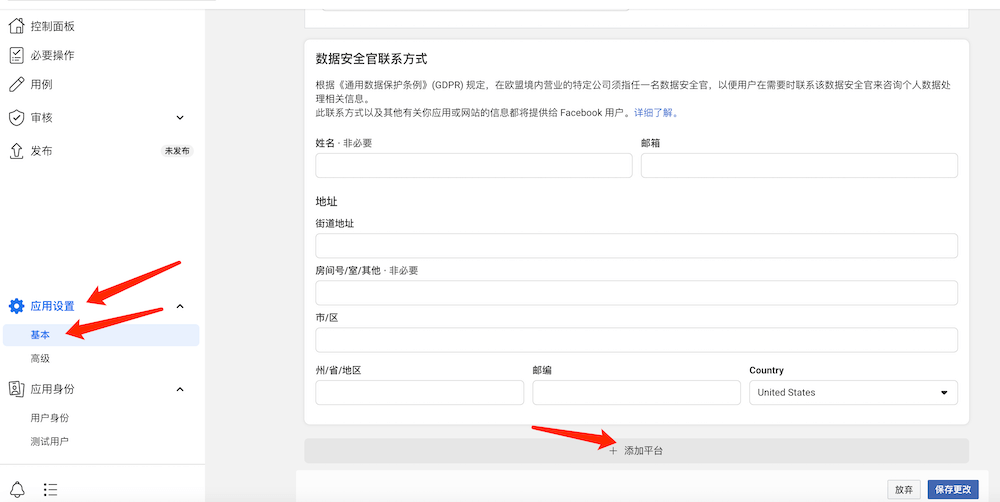Collapse the 应用身份 section chevron
Screen dimensions: 1000x502
pos(180,389)
